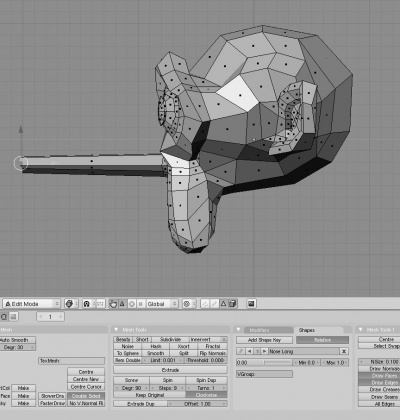Click the Split button
The image size is (400, 420).
(x=184, y=353)
